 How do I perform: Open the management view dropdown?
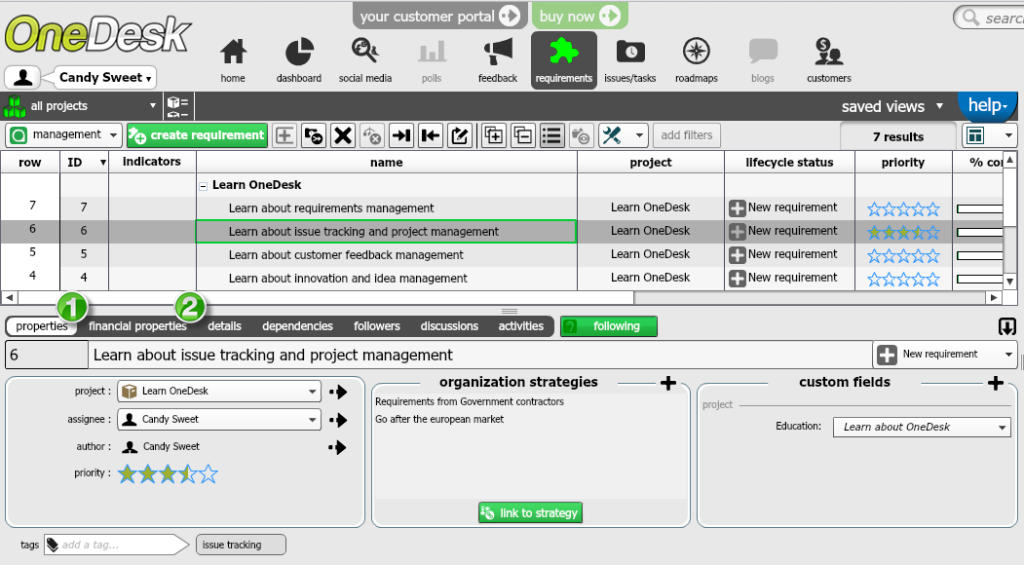coord(63,135)
